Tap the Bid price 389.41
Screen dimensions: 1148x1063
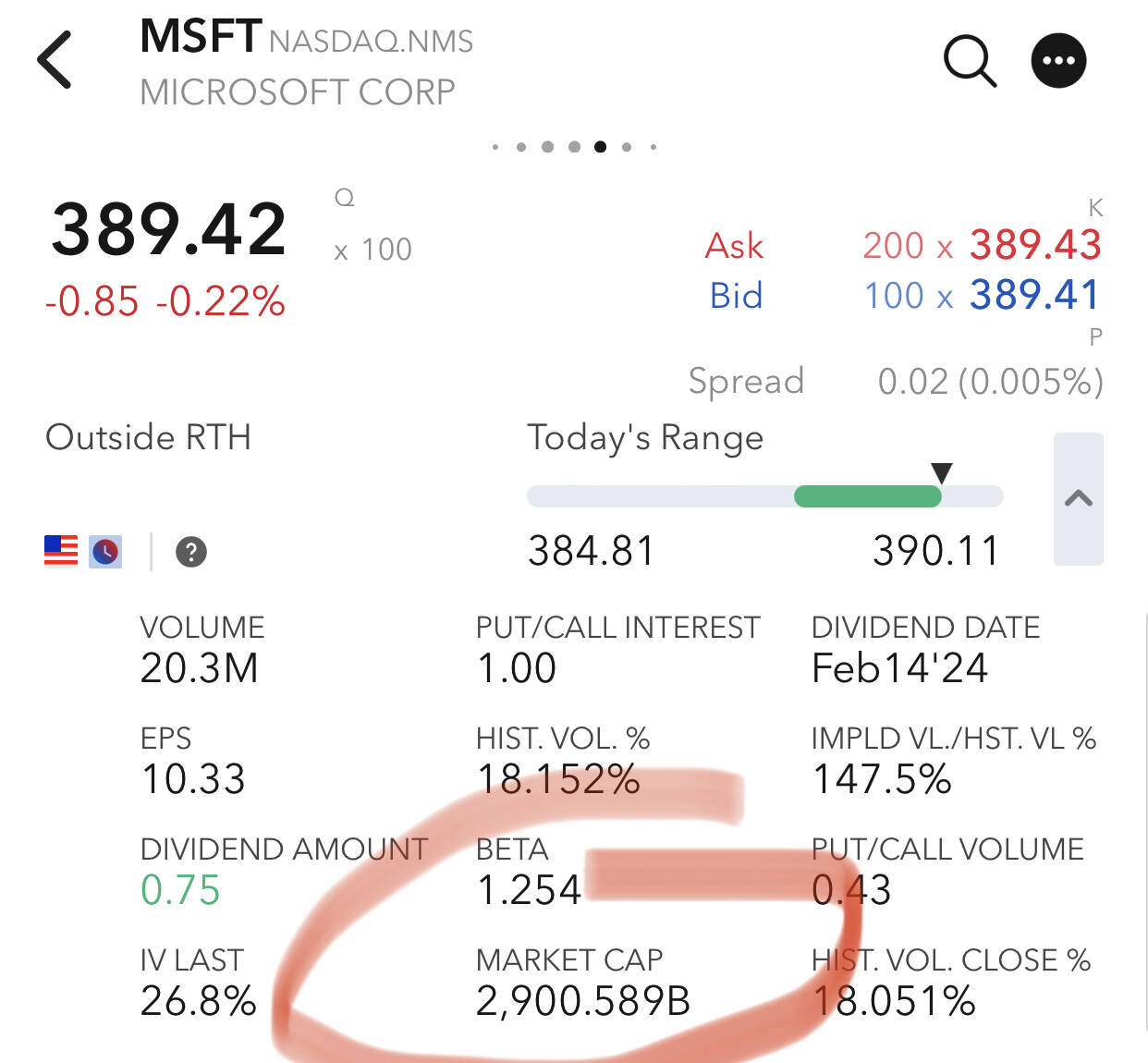(x=1035, y=295)
